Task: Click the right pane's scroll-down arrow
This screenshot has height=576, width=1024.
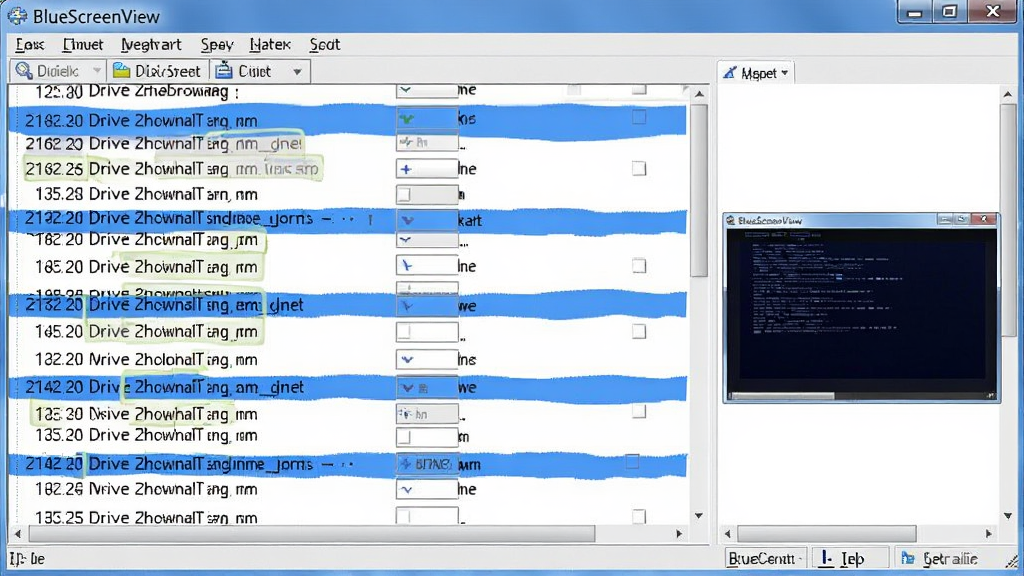Action: (1008, 516)
